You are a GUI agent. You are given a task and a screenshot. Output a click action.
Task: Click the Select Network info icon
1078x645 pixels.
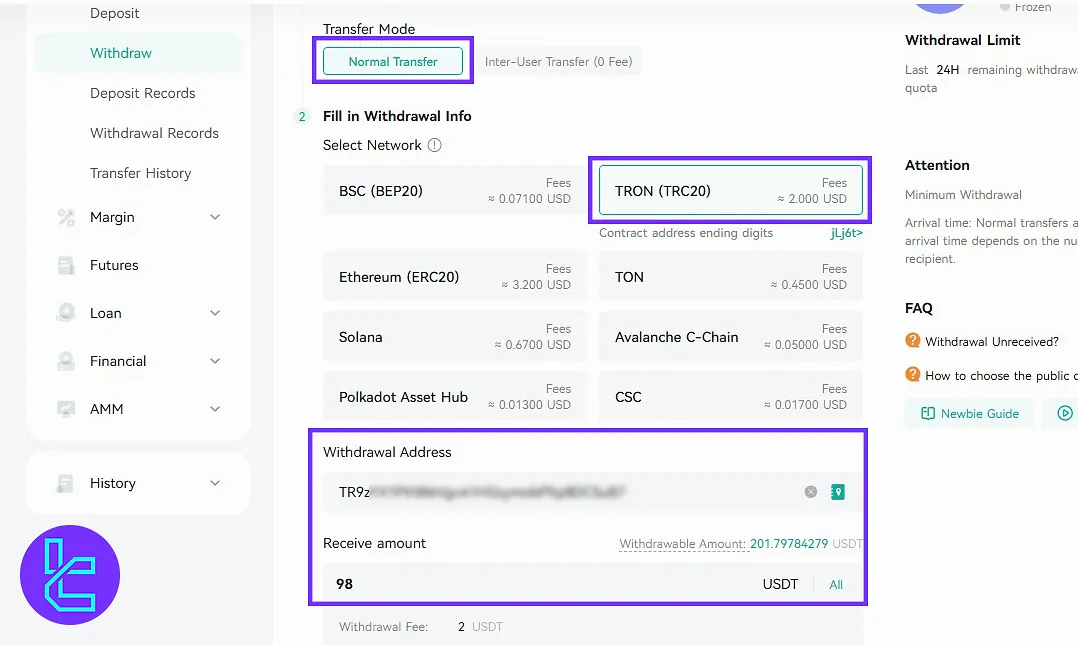coord(434,145)
